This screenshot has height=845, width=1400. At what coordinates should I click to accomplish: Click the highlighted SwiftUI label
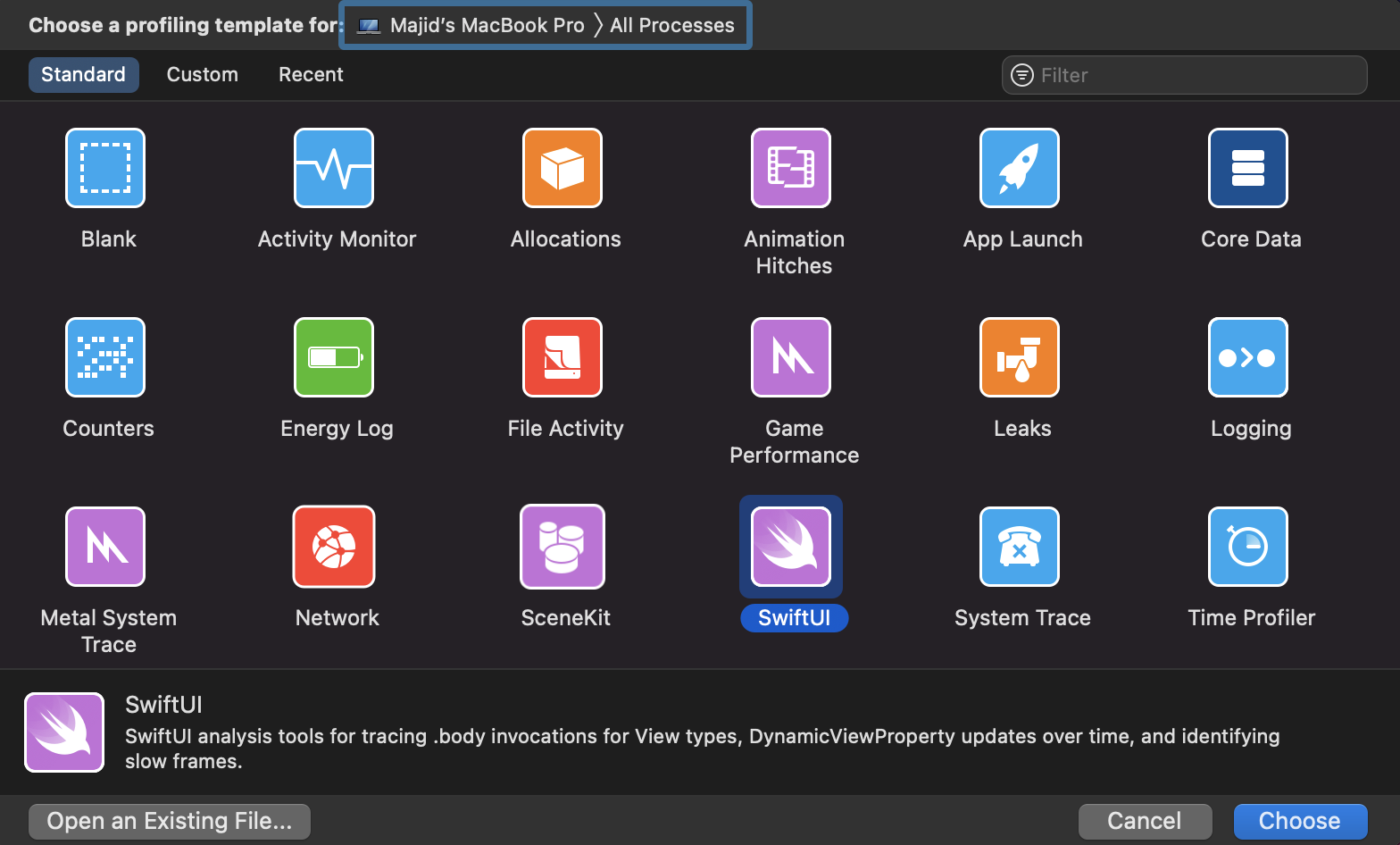(x=795, y=618)
